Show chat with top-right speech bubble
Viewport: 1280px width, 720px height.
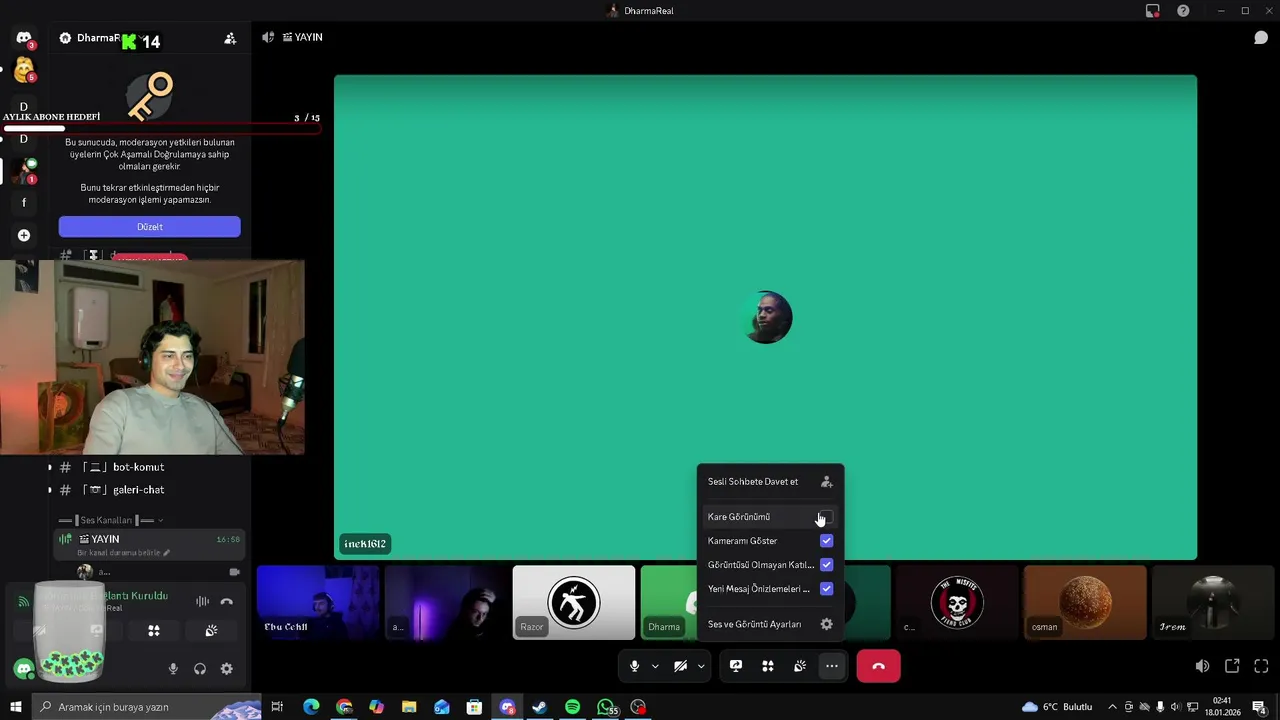[1261, 38]
